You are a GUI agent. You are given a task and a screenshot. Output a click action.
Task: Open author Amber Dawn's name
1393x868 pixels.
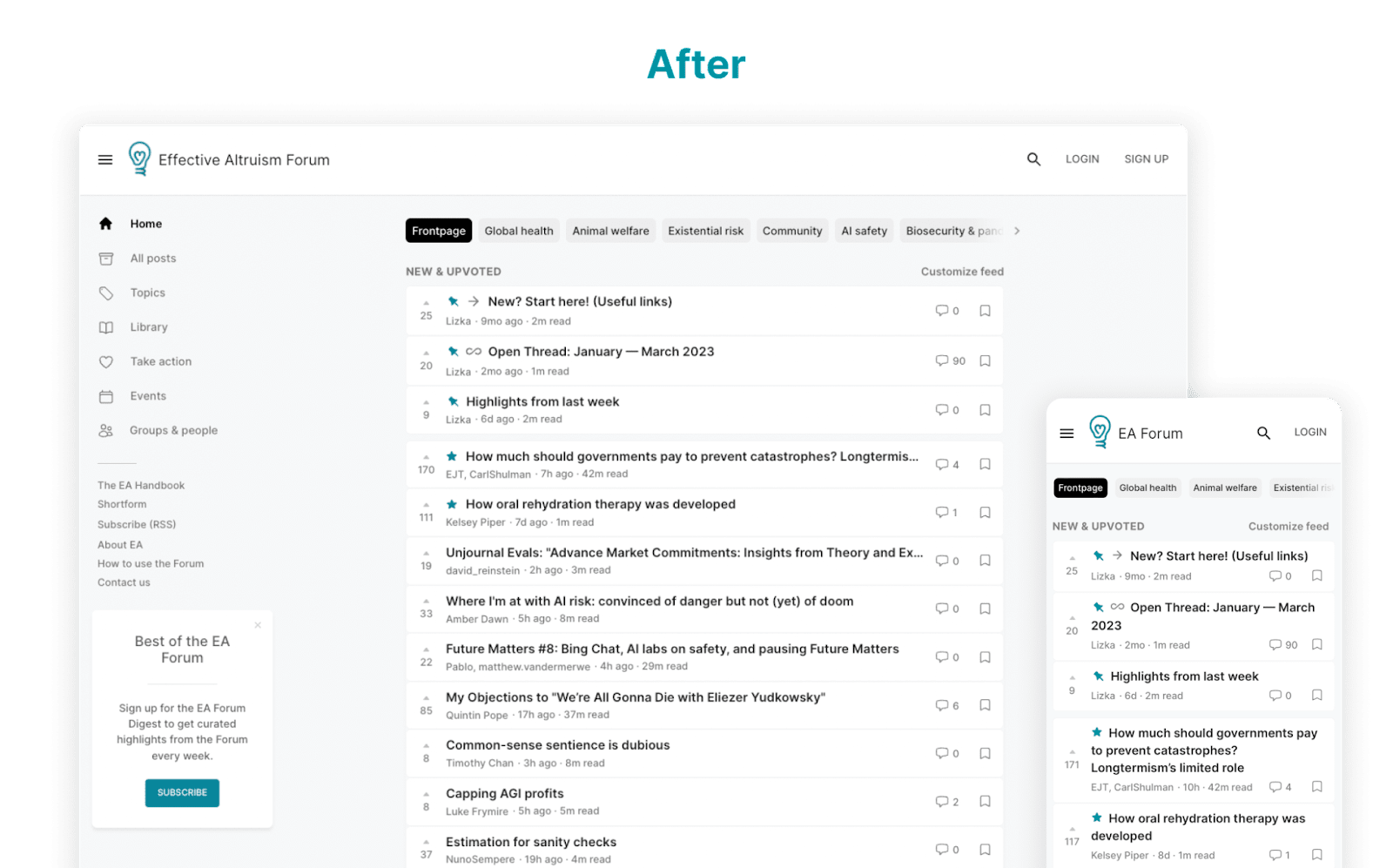coord(477,619)
